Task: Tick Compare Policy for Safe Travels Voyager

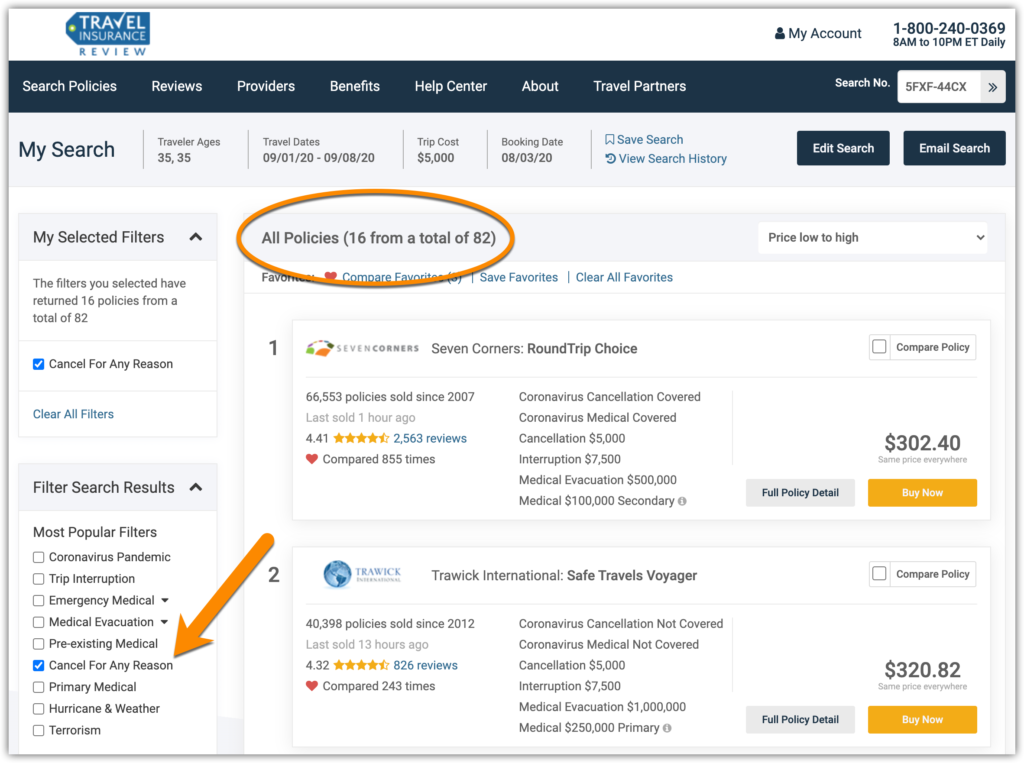Action: pyautogui.click(x=879, y=574)
